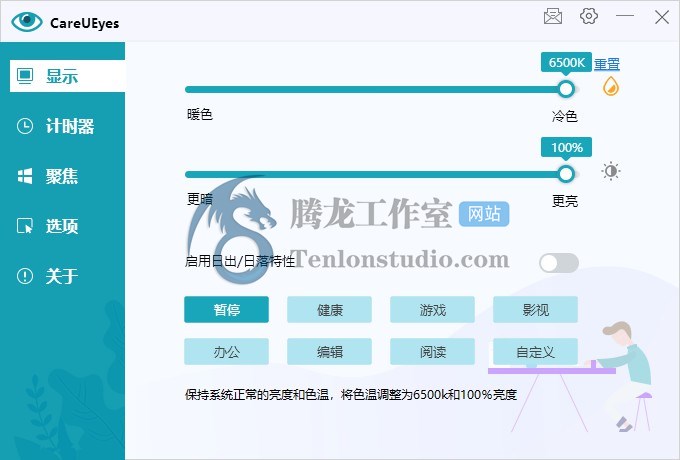The height and width of the screenshot is (460, 680).
Task: Click the CareUEyes title text
Action: [x=85, y=23]
